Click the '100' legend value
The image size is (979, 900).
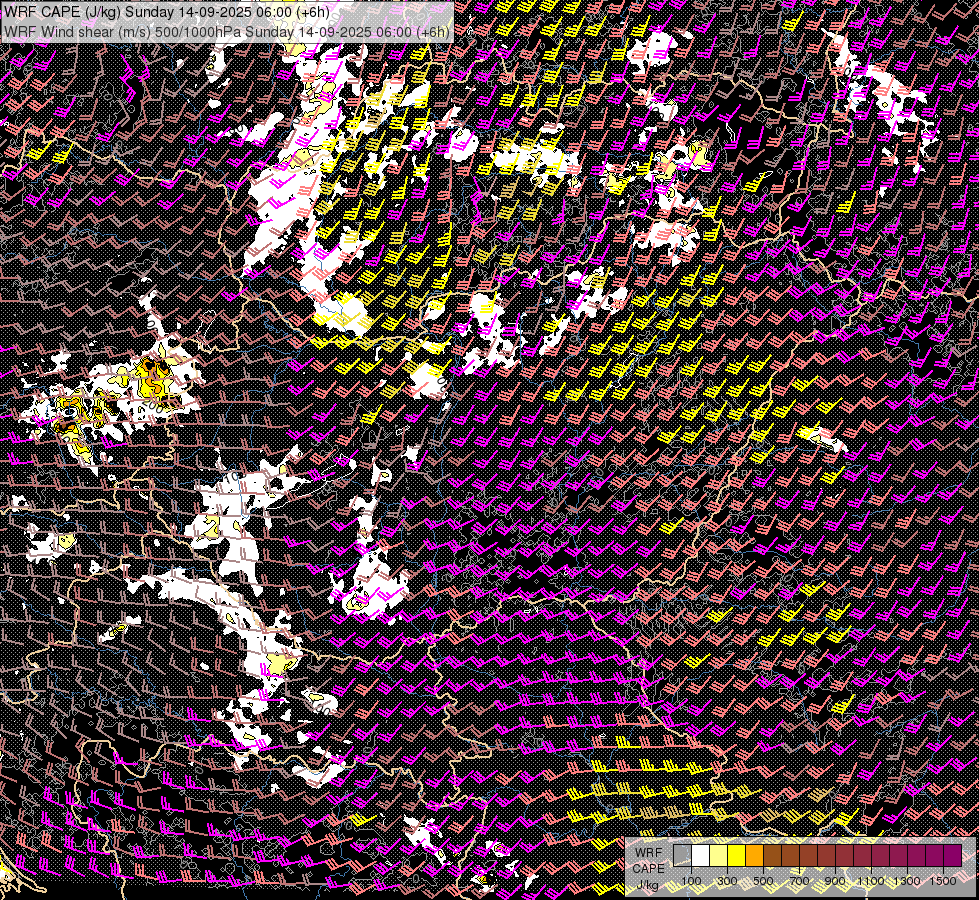click(691, 881)
